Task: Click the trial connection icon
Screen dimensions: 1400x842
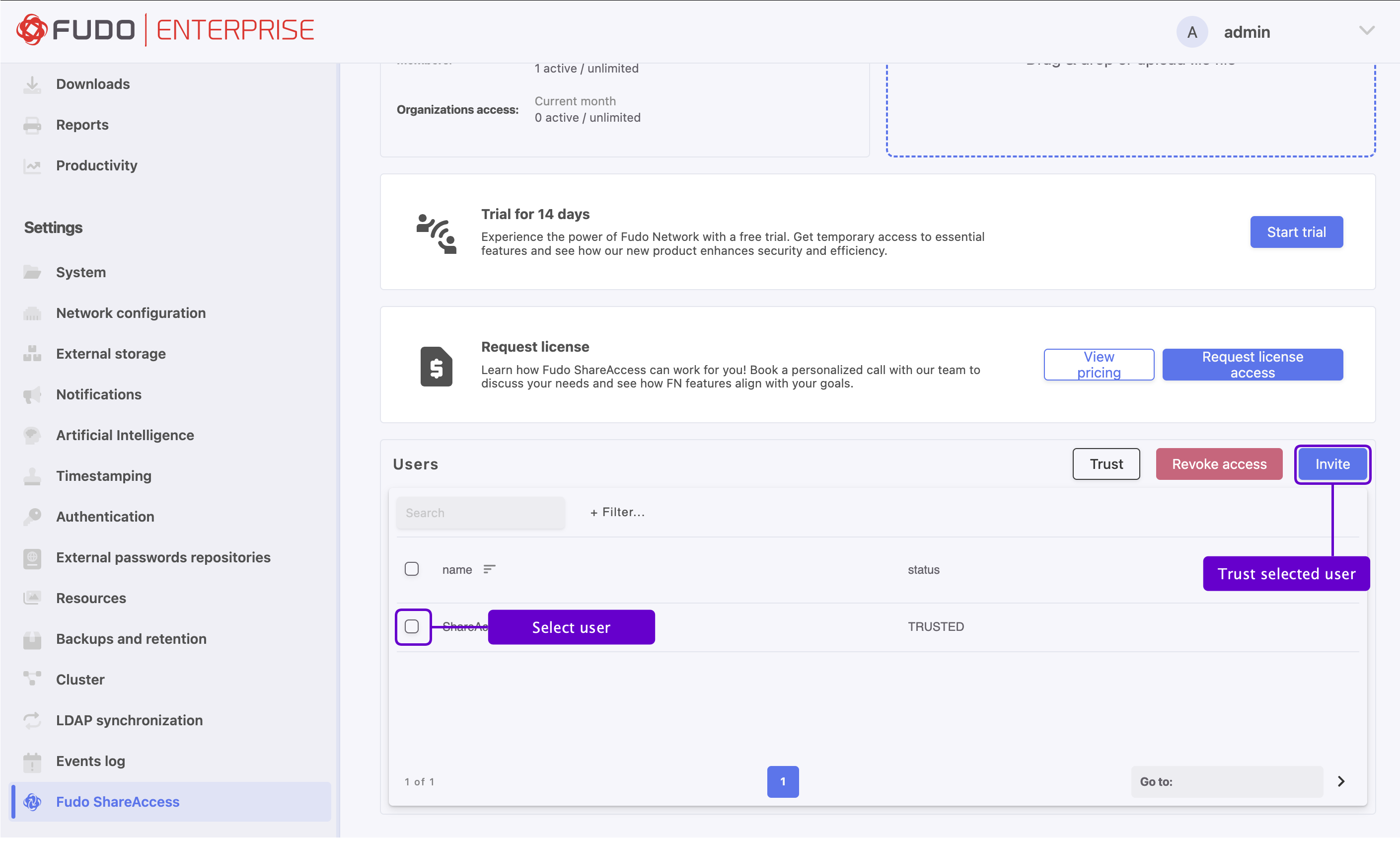Action: pyautogui.click(x=436, y=233)
